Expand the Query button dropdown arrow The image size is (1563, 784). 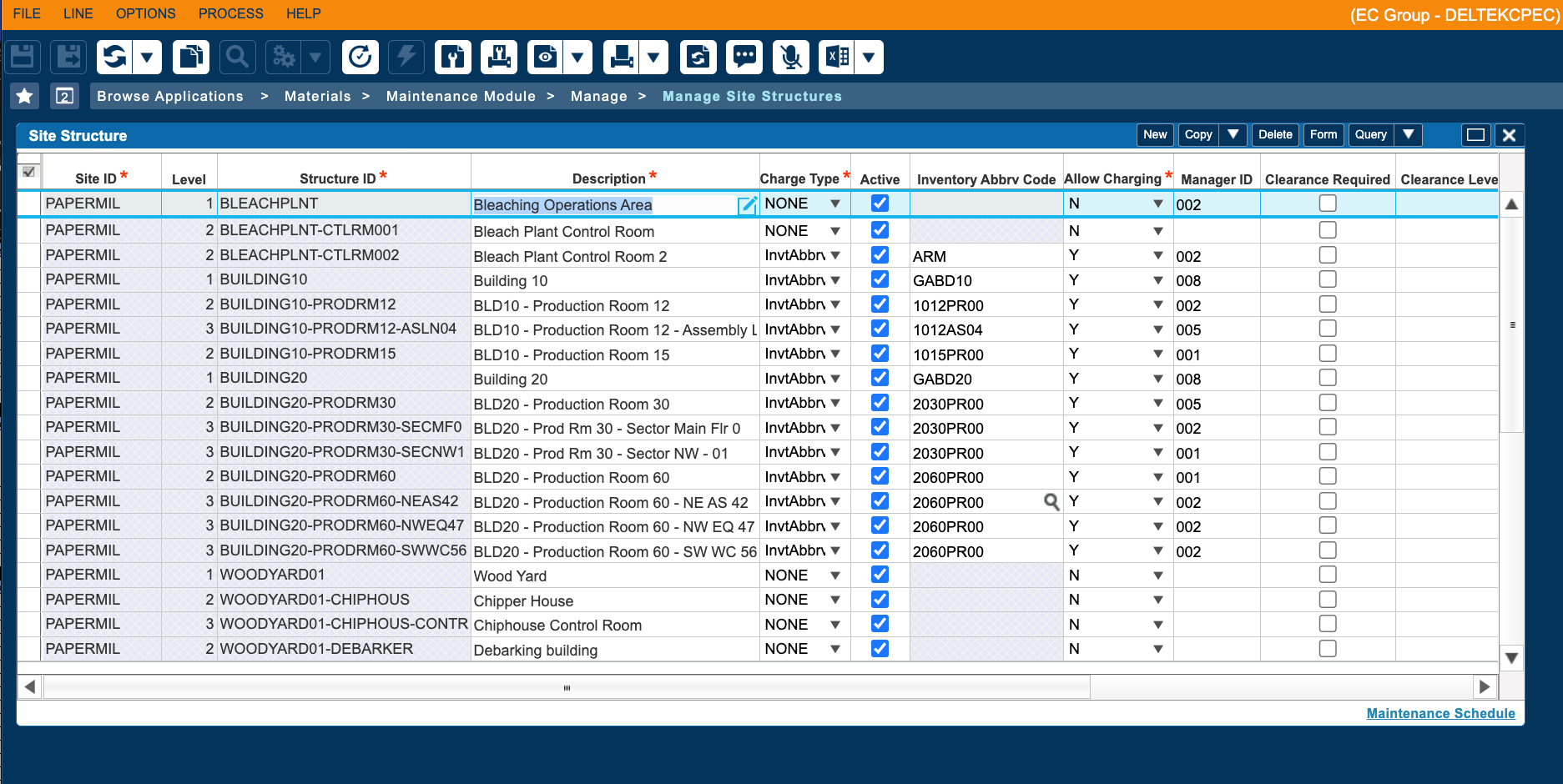(x=1409, y=134)
